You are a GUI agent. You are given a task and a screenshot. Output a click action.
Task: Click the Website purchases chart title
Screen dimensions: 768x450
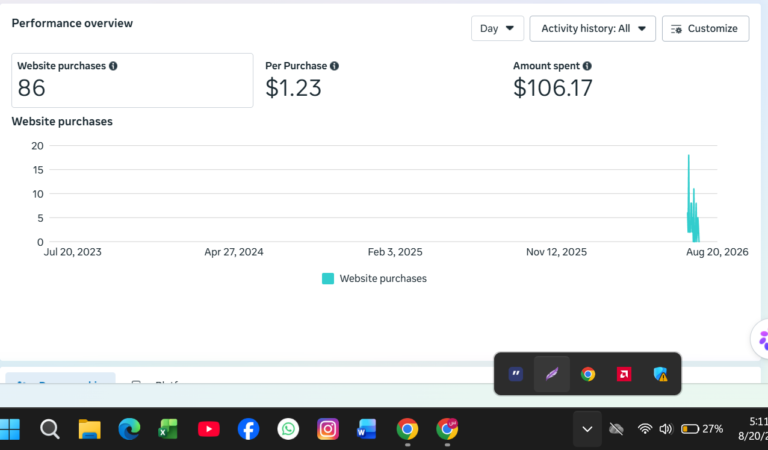[62, 121]
